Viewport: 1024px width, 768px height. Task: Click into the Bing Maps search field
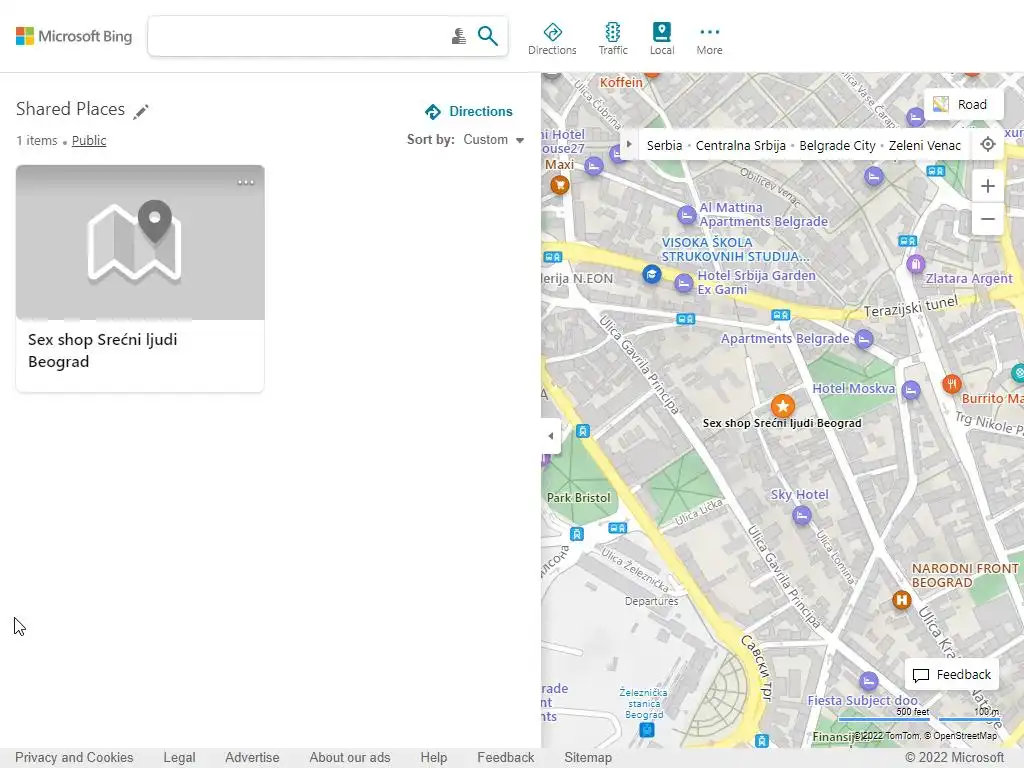pyautogui.click(x=299, y=36)
